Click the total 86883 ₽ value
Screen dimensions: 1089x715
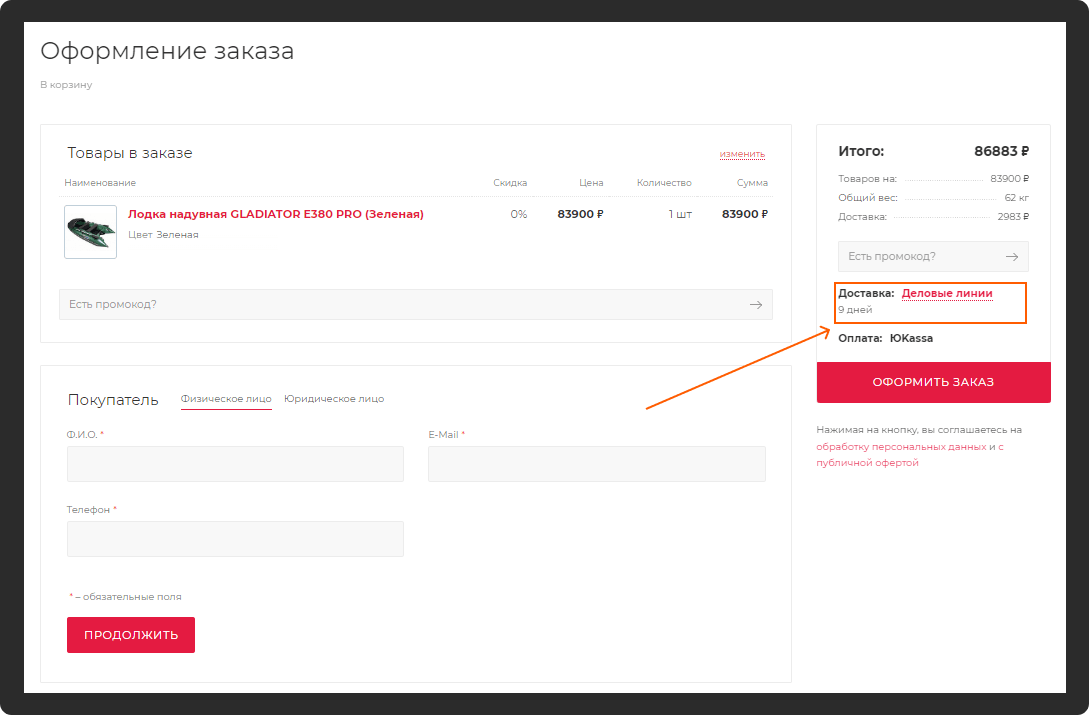pos(1001,151)
